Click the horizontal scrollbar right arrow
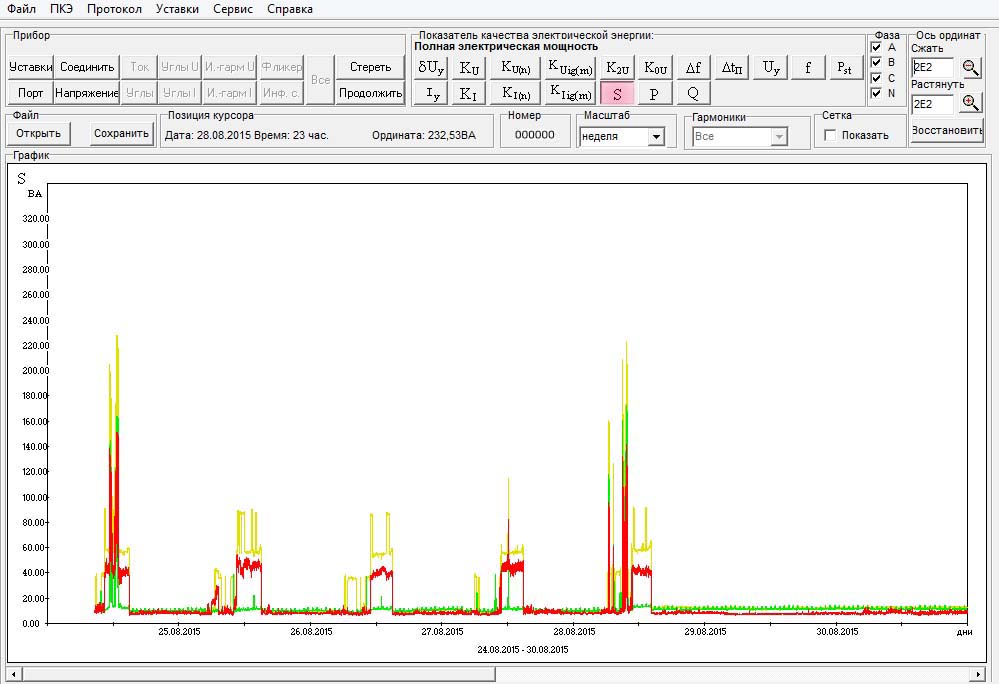 coord(978,673)
